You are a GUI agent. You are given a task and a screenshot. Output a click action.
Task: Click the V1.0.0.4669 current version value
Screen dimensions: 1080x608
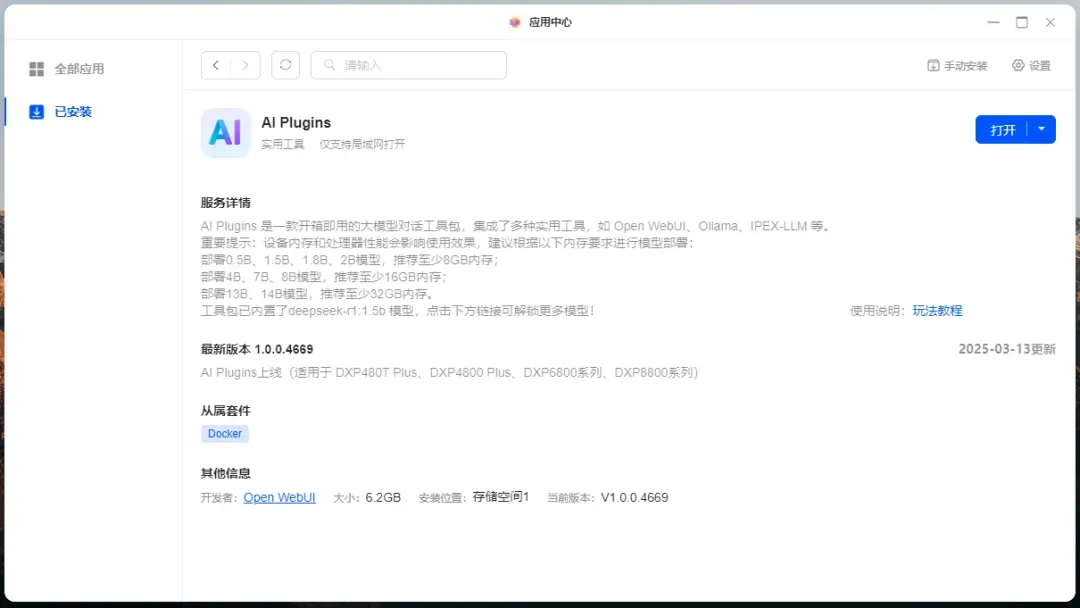(x=634, y=497)
